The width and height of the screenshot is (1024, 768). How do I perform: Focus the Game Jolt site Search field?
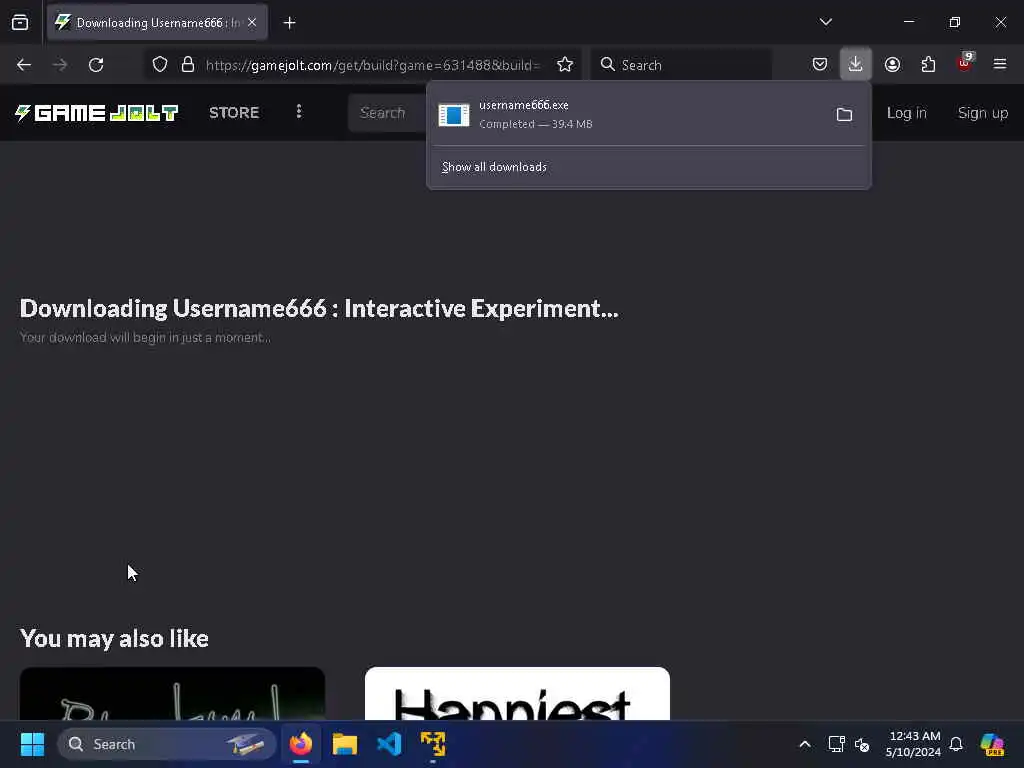pyautogui.click(x=387, y=113)
